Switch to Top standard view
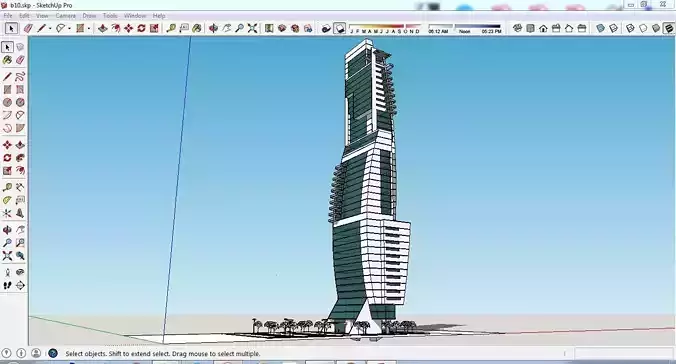This screenshot has height=364, width=676. [530, 28]
